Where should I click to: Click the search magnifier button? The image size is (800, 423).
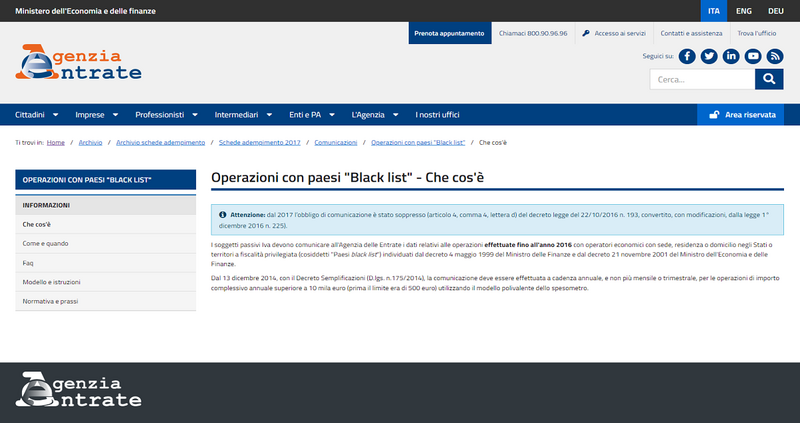[x=769, y=79]
